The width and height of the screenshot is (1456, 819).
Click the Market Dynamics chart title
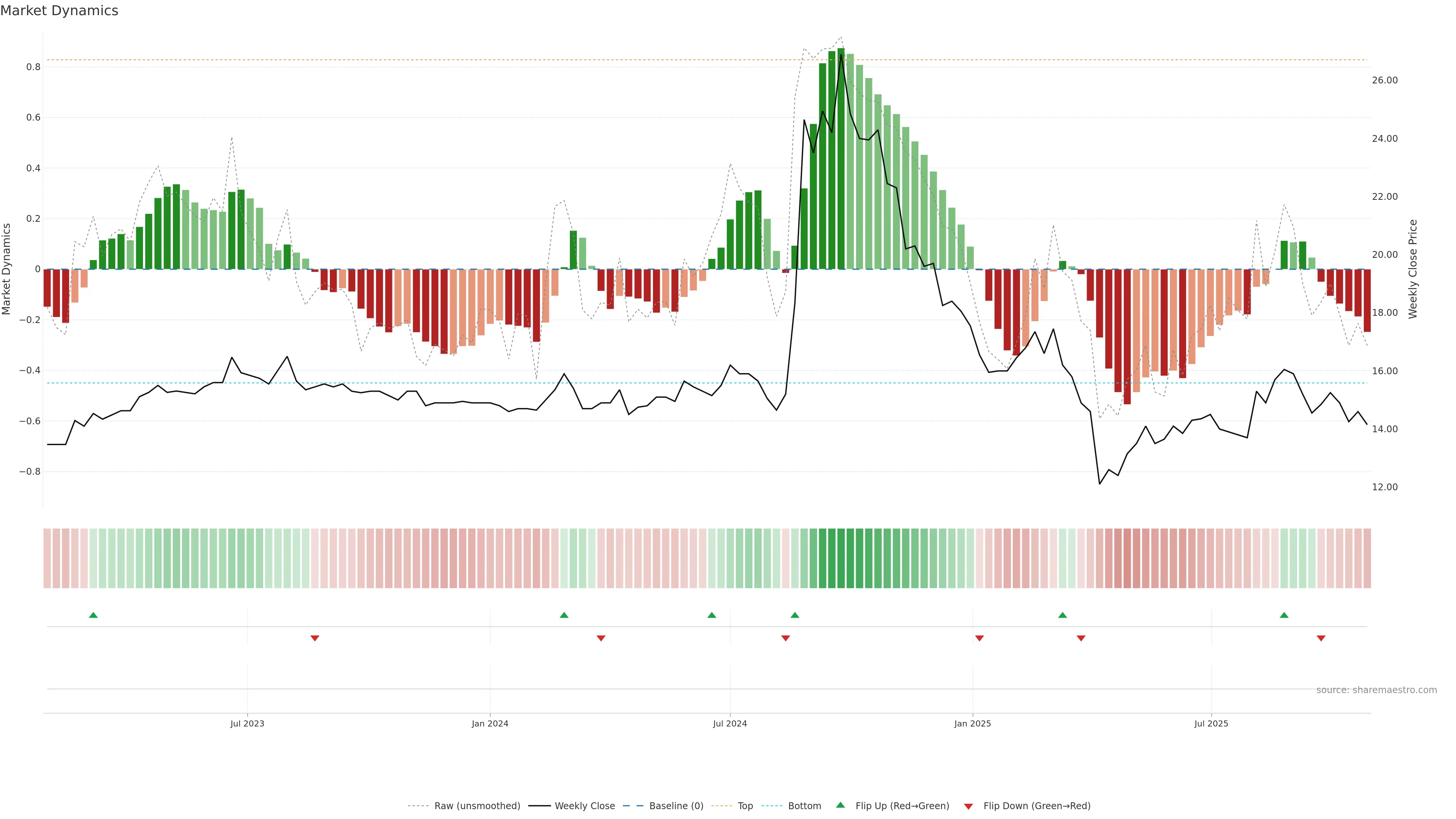tap(60, 11)
